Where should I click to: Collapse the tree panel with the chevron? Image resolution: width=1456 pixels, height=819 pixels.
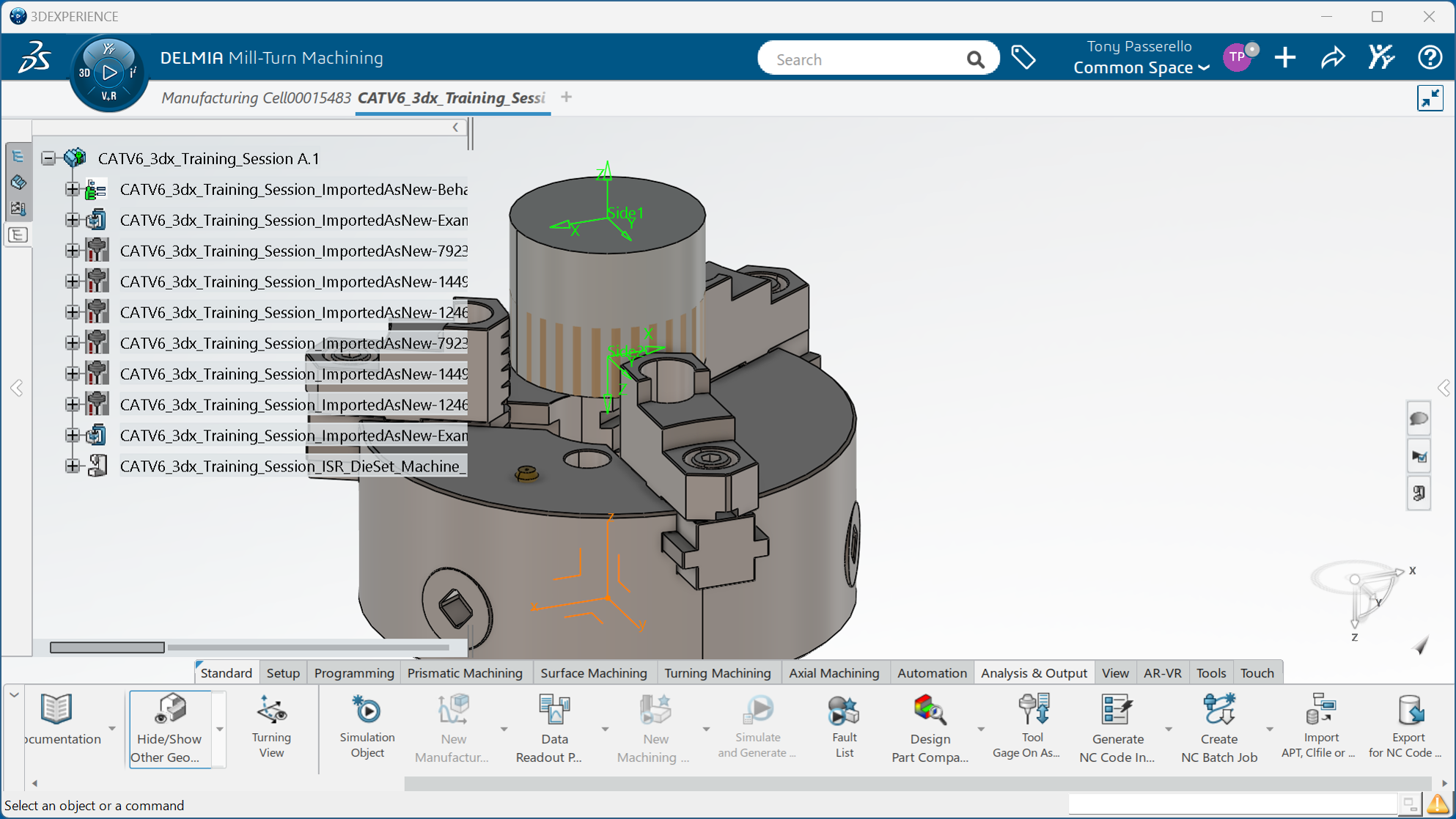tap(456, 128)
